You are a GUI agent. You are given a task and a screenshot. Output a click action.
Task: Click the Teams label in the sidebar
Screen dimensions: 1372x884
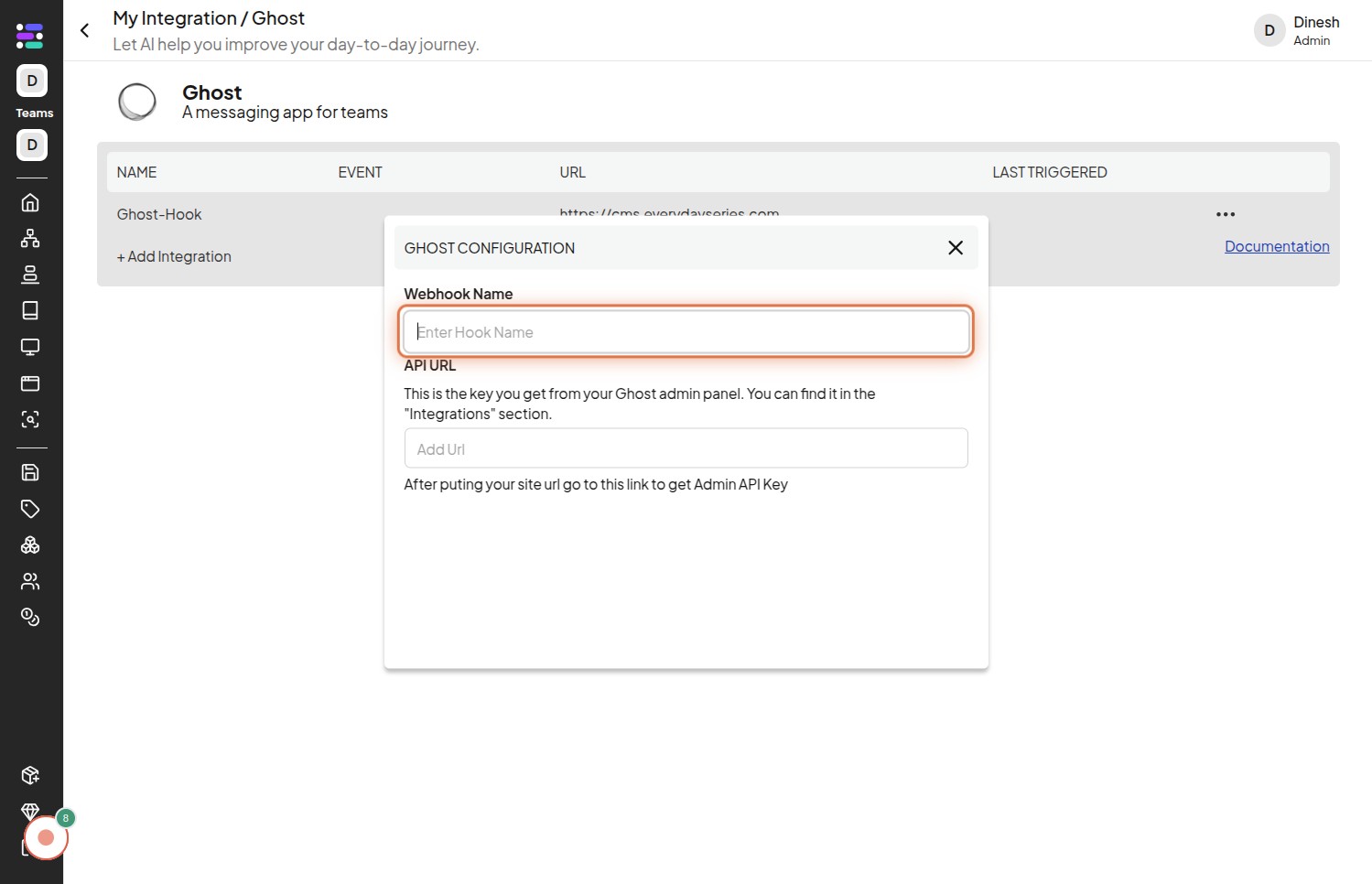coord(35,113)
